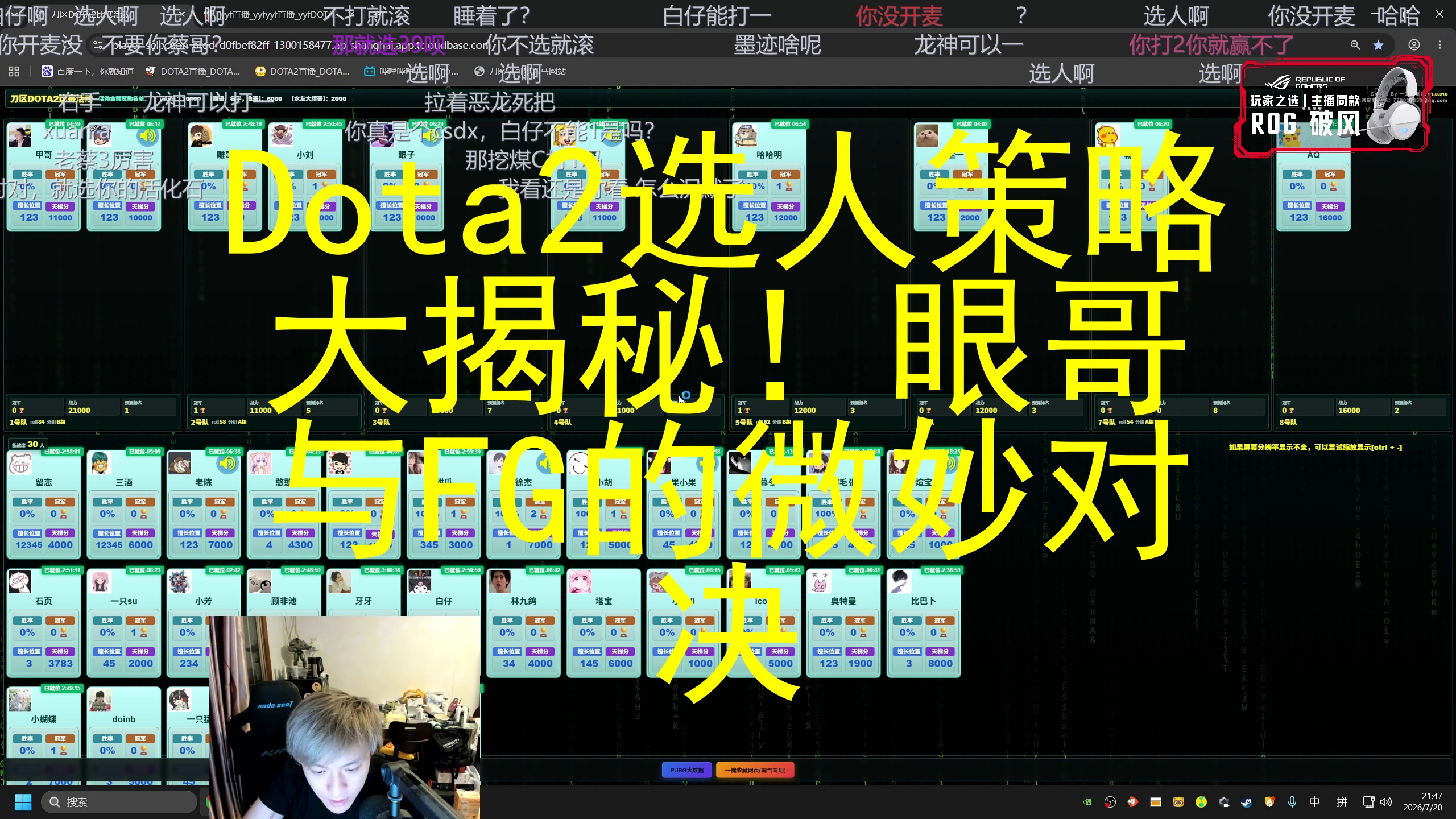The height and width of the screenshot is (819, 1456).
Task: Click 留恋's avatar image
Action: click(19, 464)
